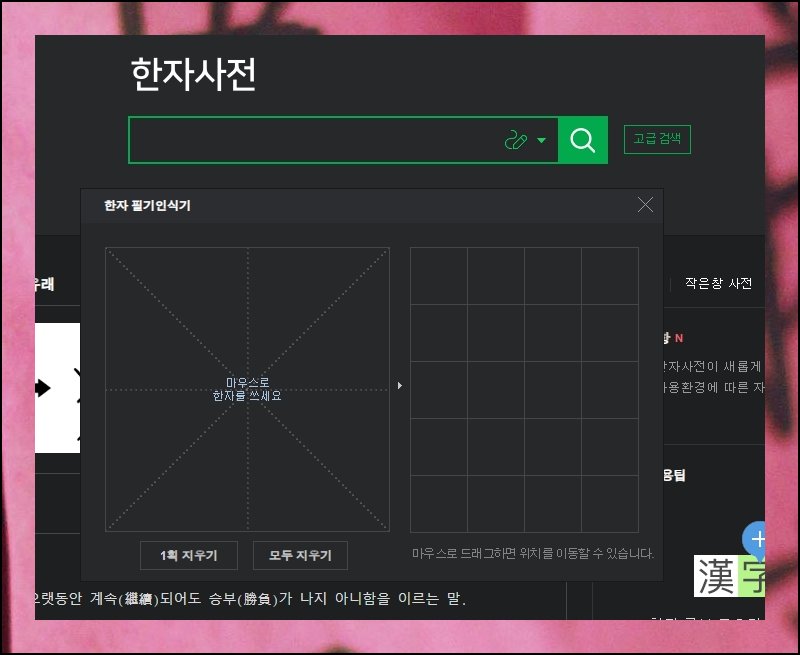800x655 pixels.
Task: Click the handwriting input pen icon
Action: [515, 140]
